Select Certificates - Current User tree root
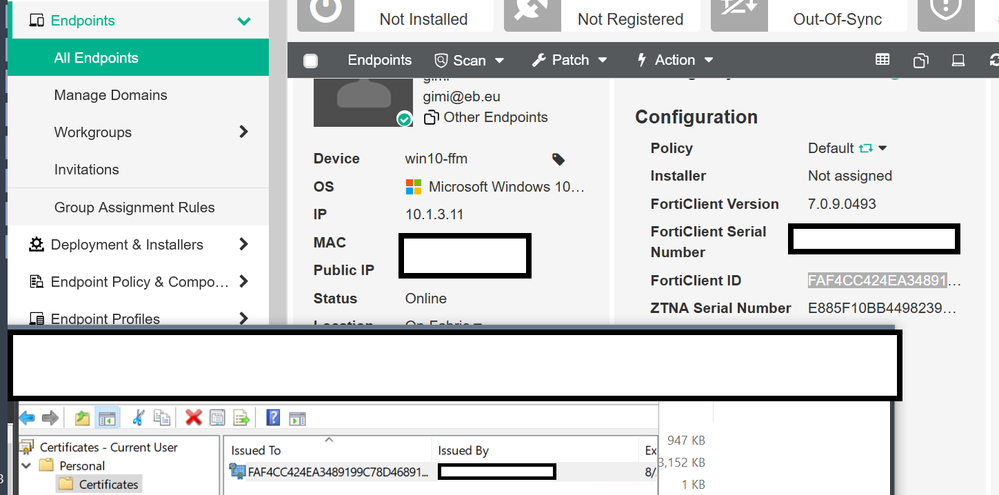The width and height of the screenshot is (999, 495). (x=108, y=447)
